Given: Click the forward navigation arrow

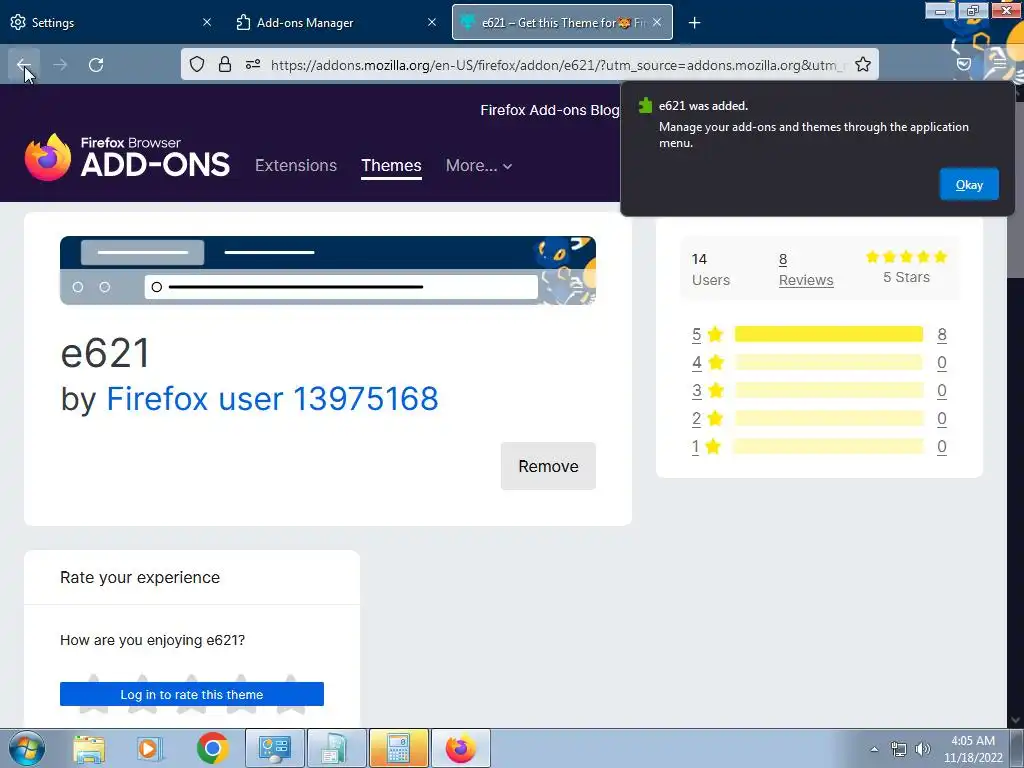Looking at the screenshot, I should (x=60, y=65).
